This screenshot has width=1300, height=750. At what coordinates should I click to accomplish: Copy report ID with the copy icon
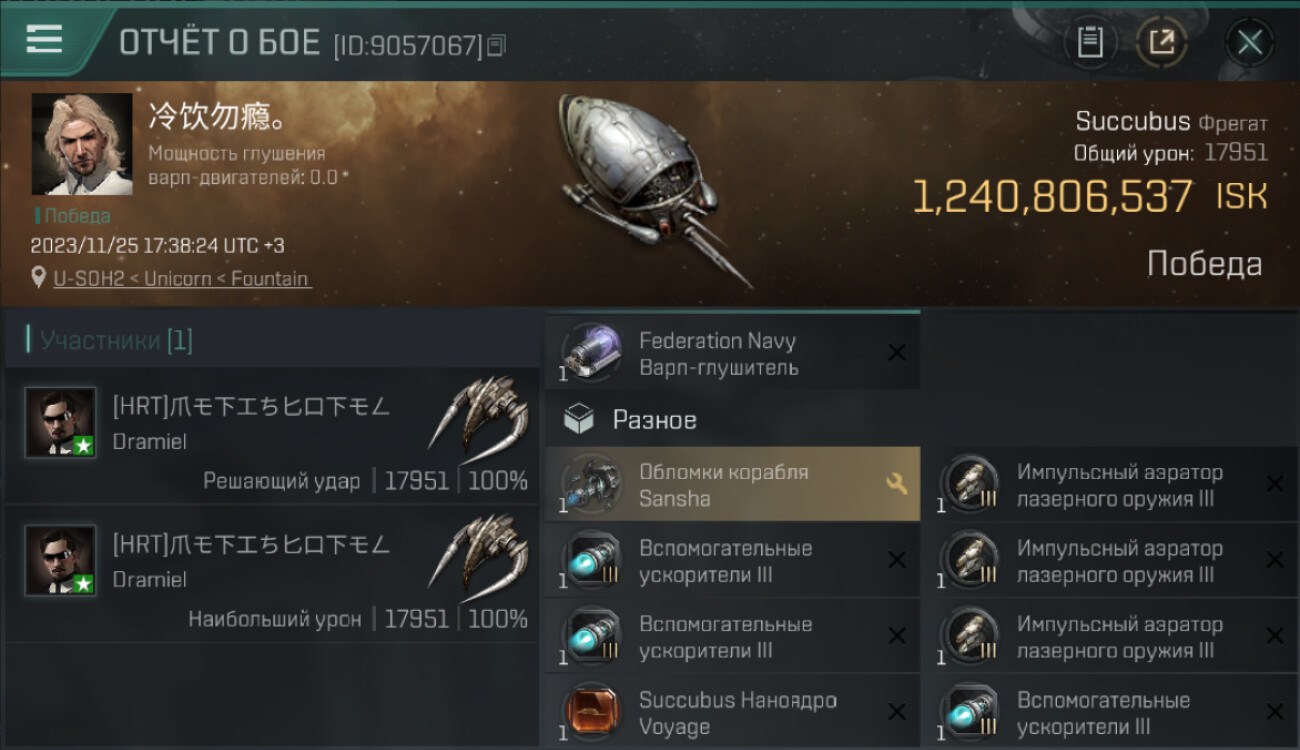click(x=497, y=44)
